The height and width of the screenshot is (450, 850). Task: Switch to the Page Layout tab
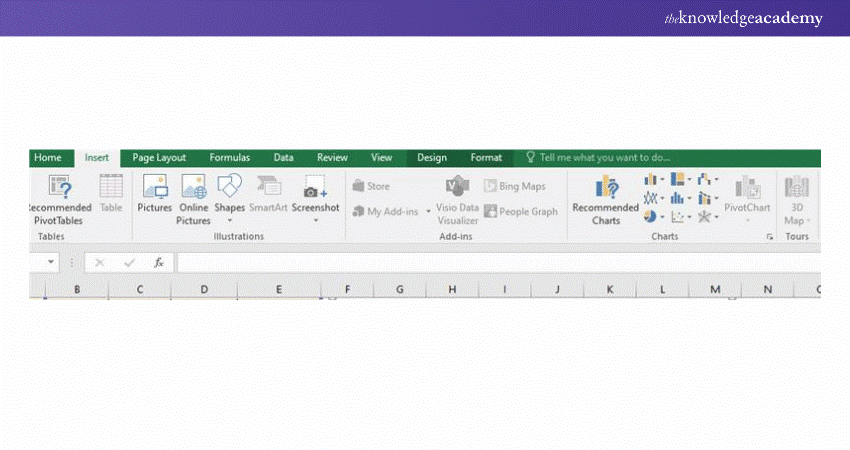click(159, 158)
